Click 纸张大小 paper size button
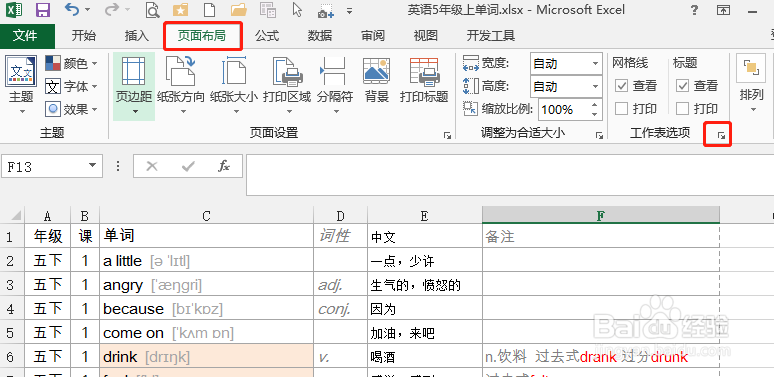 (234, 86)
